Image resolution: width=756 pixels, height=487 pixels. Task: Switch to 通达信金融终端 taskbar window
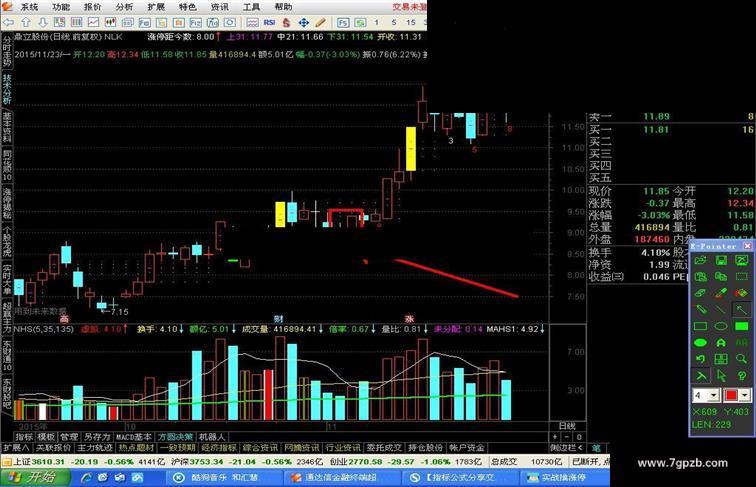[x=340, y=477]
